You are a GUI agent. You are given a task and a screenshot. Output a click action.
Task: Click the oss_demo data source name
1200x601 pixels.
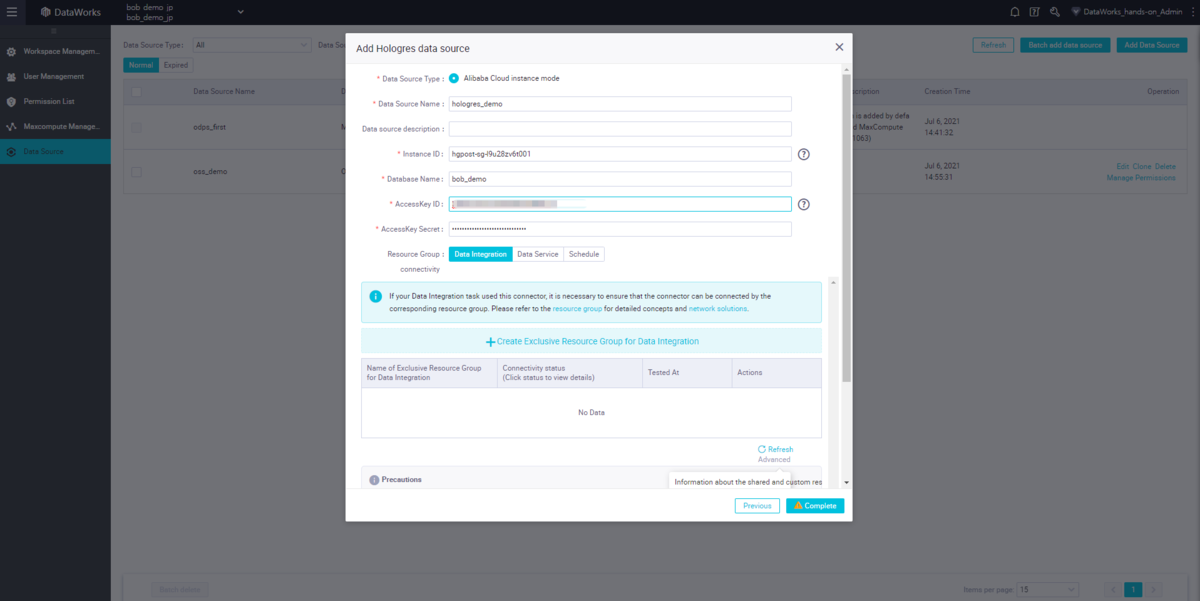(210, 171)
